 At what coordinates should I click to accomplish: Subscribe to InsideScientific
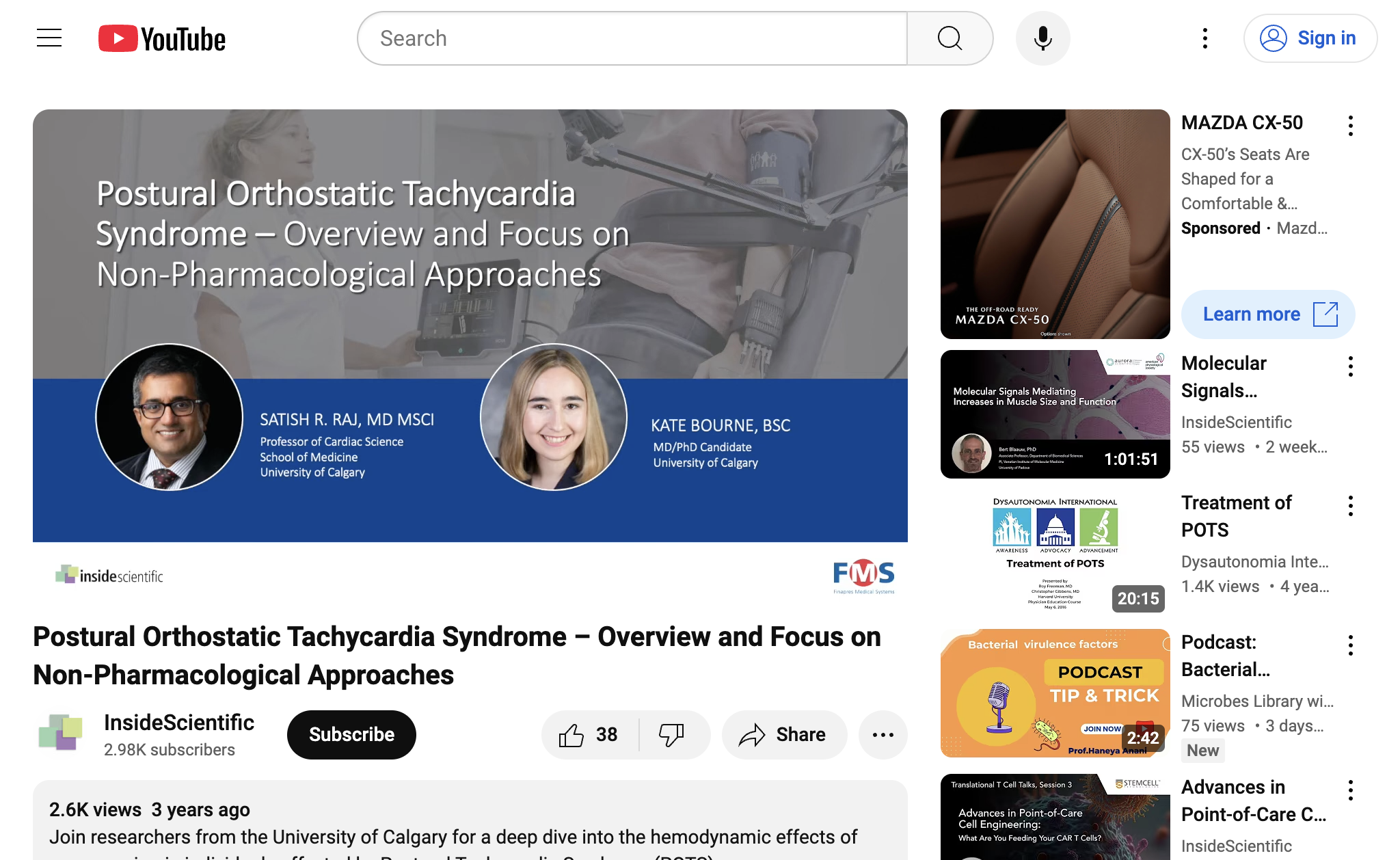click(x=351, y=735)
